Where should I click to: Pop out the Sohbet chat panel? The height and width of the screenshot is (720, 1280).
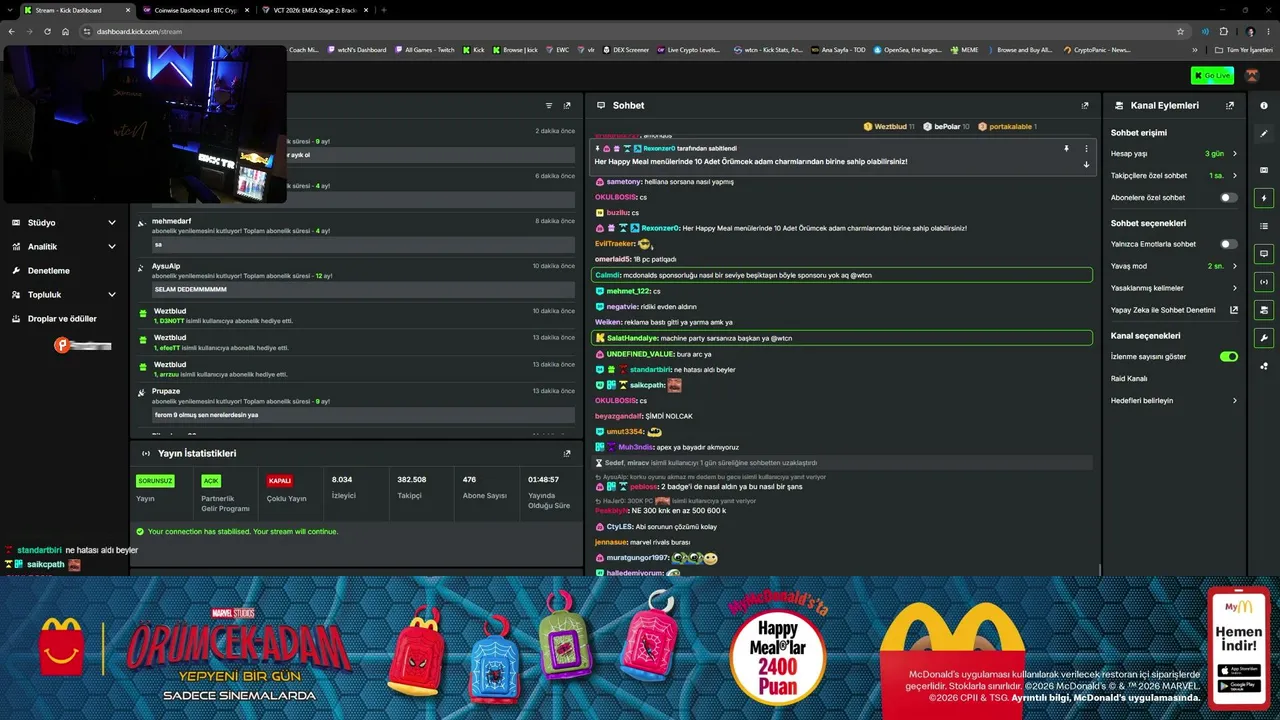(x=1085, y=105)
